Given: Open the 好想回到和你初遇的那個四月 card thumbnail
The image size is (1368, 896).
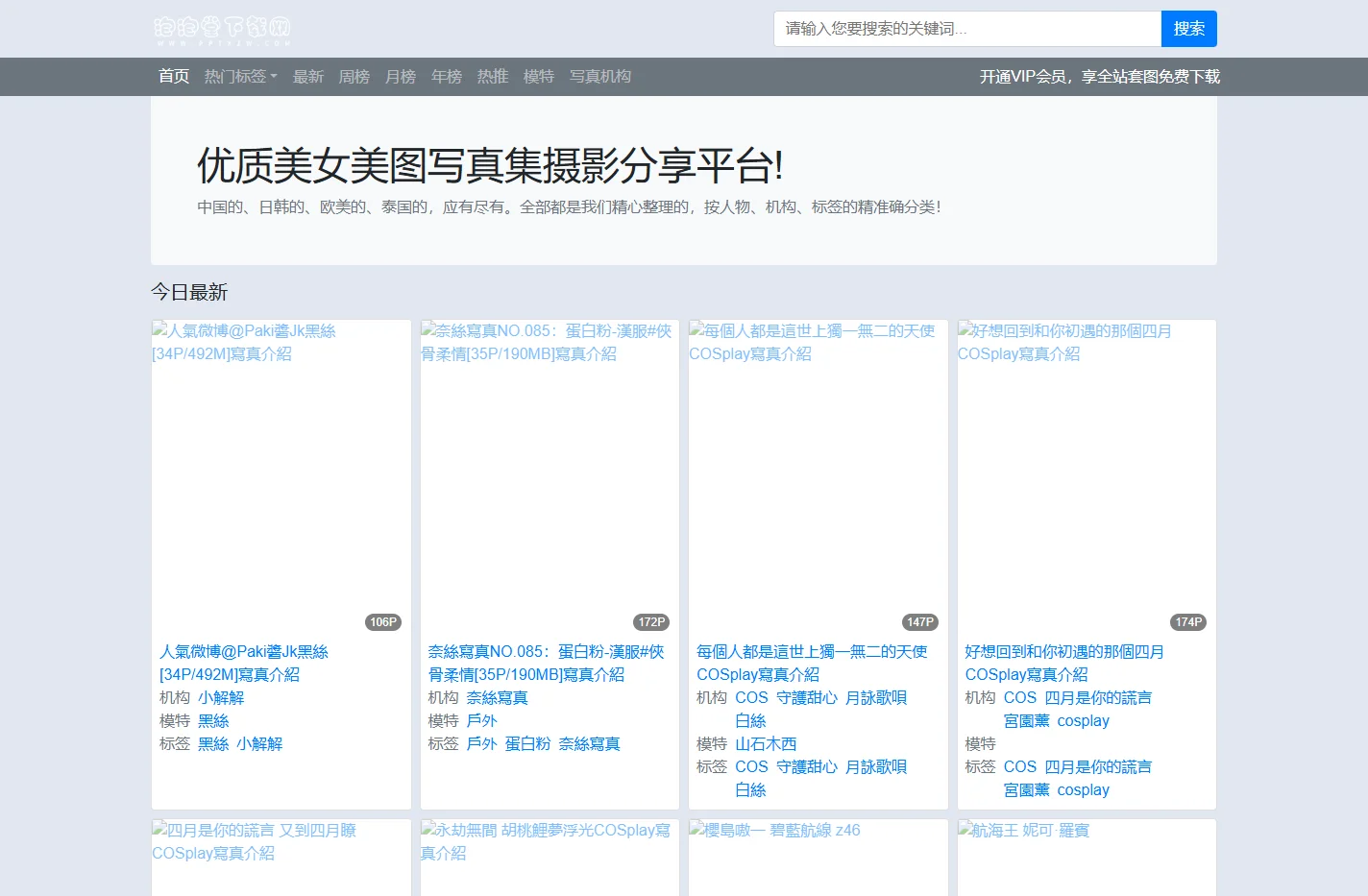Looking at the screenshot, I should pyautogui.click(x=1087, y=477).
